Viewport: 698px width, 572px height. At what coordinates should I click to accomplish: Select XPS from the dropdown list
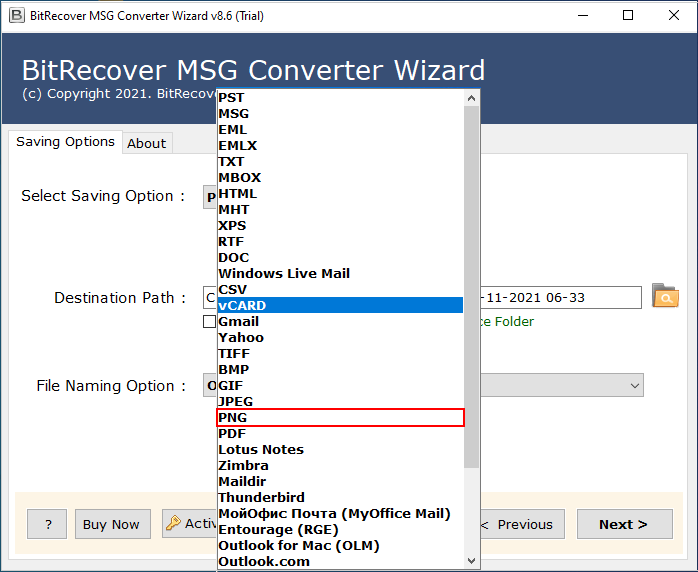(x=340, y=226)
